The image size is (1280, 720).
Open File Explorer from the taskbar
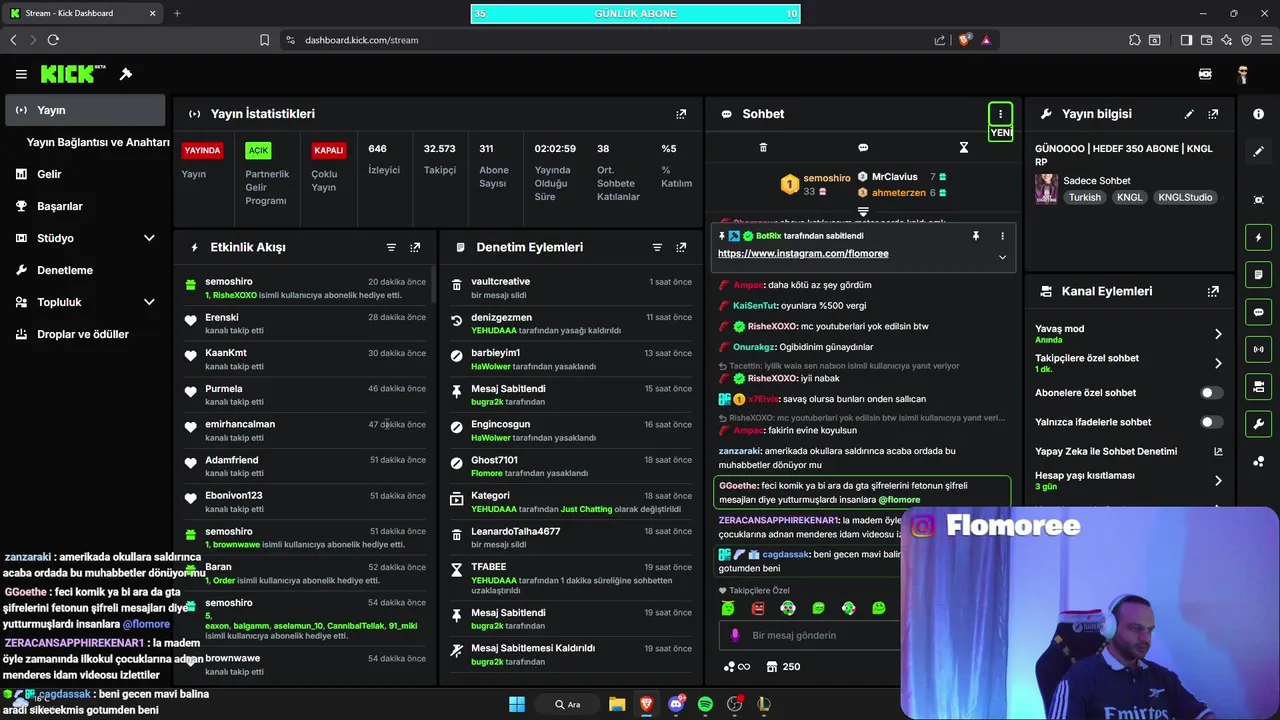click(x=617, y=704)
